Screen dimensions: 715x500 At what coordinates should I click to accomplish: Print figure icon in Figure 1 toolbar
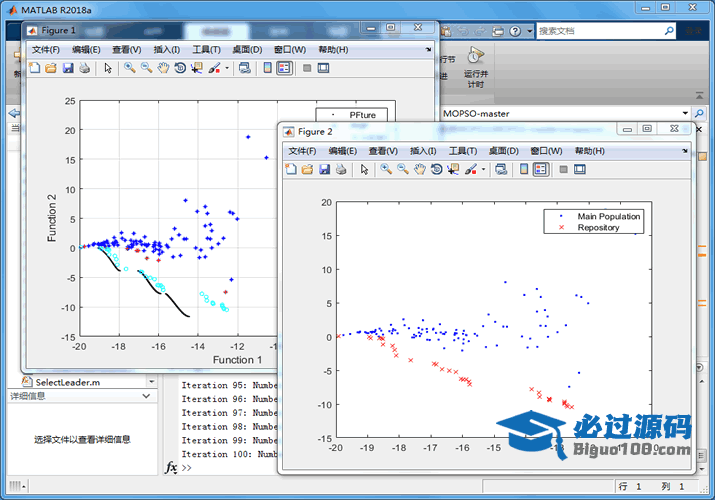[84, 68]
